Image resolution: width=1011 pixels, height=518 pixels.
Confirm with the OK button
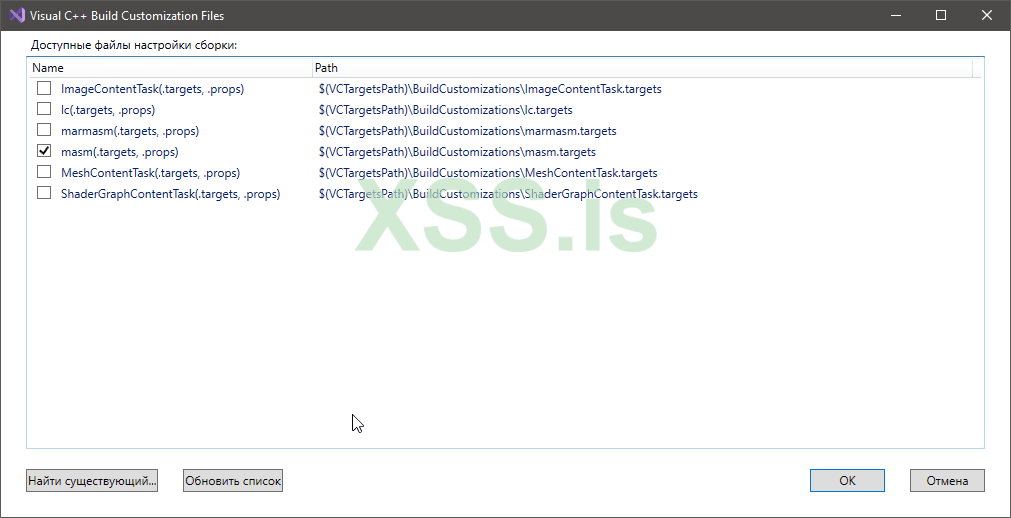point(847,481)
